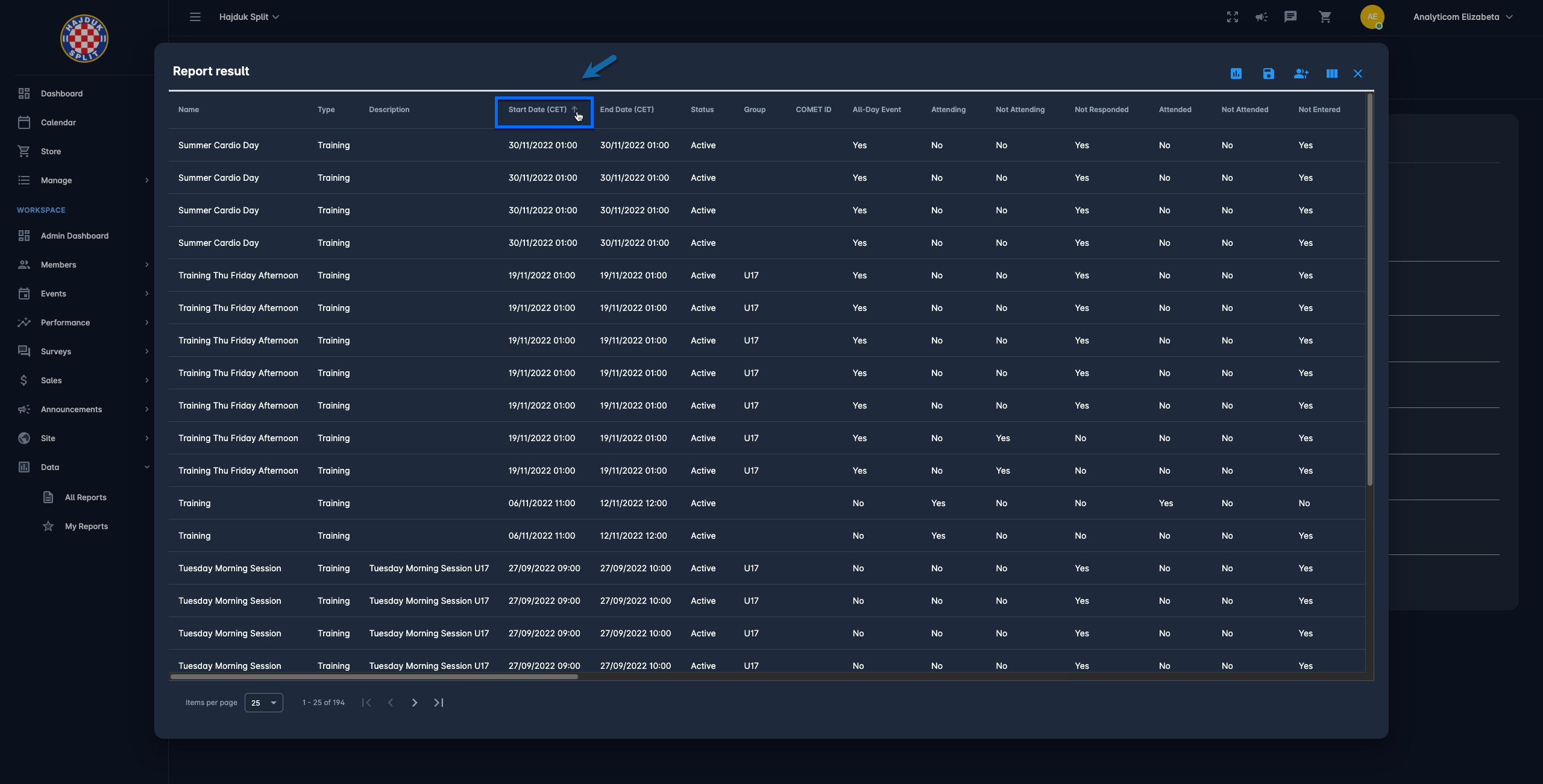
Task: Click the announcements megaphone icon in top bar
Action: [1262, 17]
